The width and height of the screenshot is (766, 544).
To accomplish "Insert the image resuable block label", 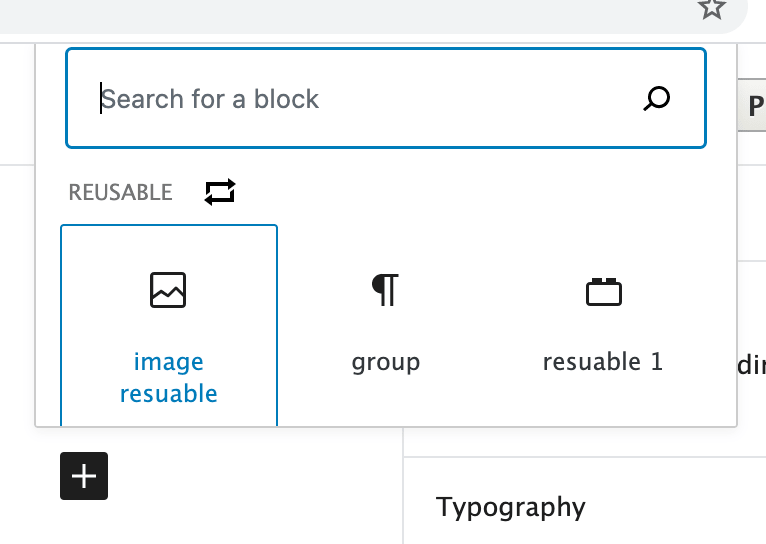I will click(x=169, y=377).
